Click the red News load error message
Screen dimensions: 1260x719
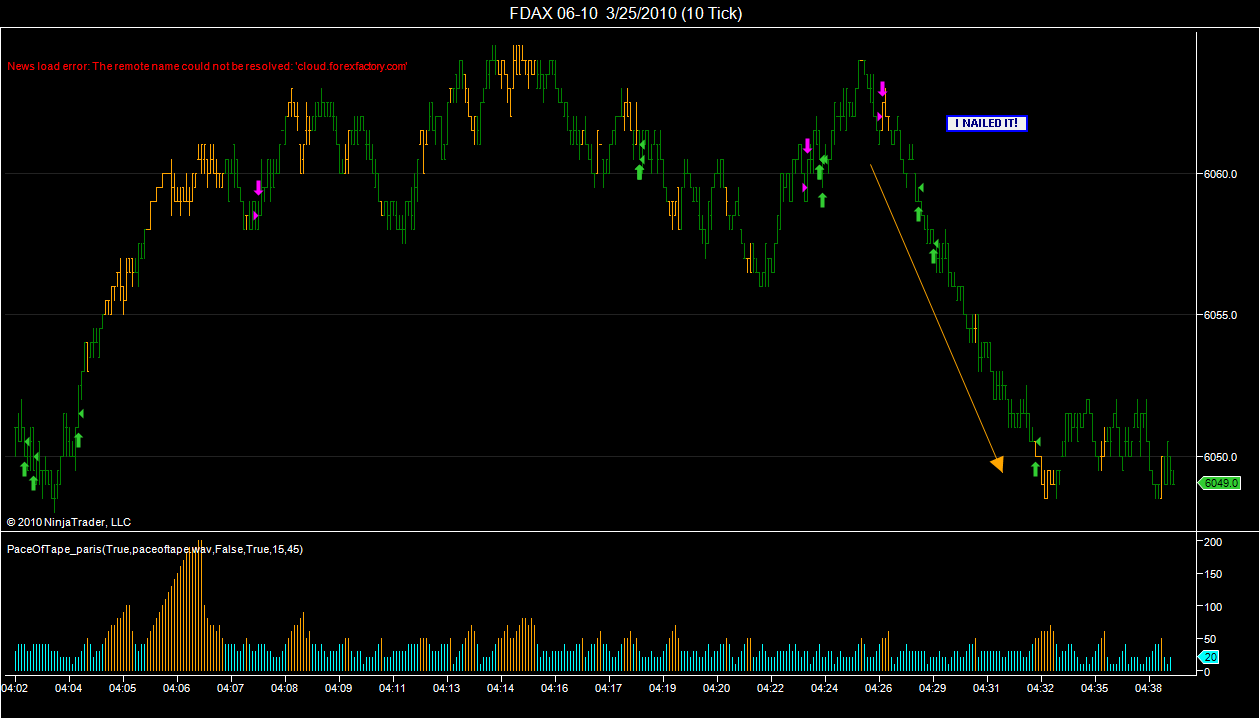tap(207, 66)
